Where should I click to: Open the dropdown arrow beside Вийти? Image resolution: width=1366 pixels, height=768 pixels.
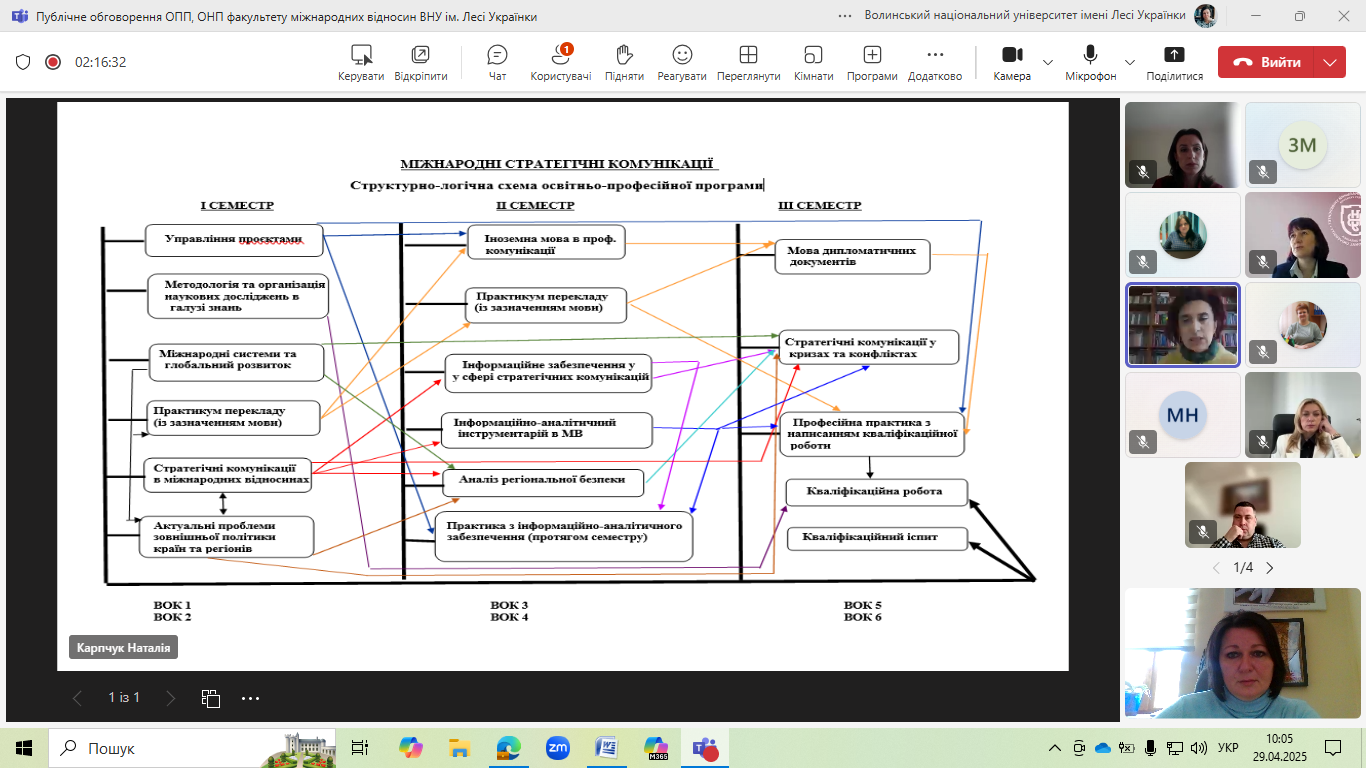[x=1329, y=62]
